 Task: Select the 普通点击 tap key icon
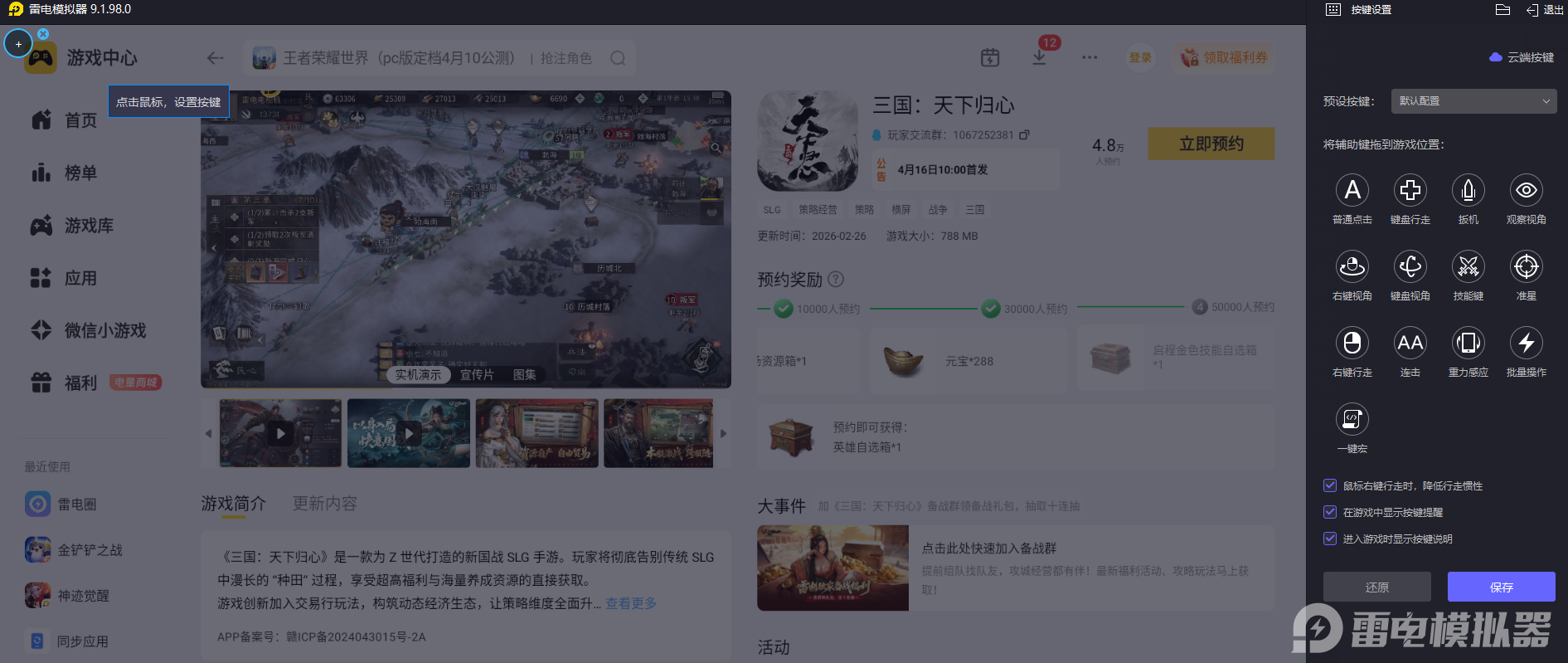coord(1352,190)
